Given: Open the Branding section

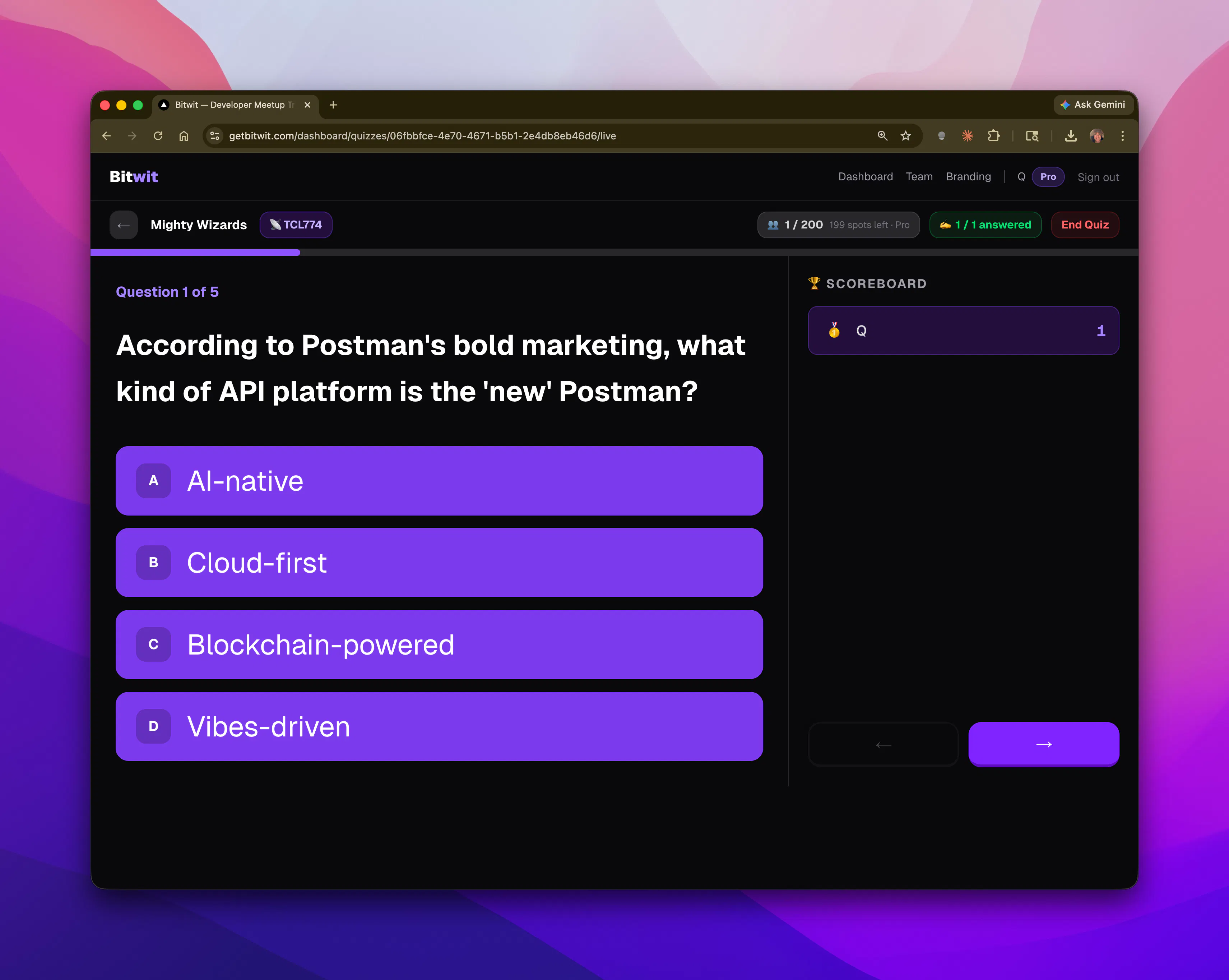Looking at the screenshot, I should (x=968, y=177).
